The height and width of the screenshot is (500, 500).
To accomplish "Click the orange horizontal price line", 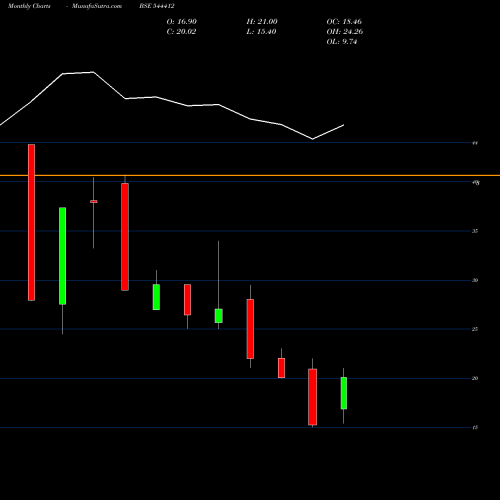I will pos(250,175).
